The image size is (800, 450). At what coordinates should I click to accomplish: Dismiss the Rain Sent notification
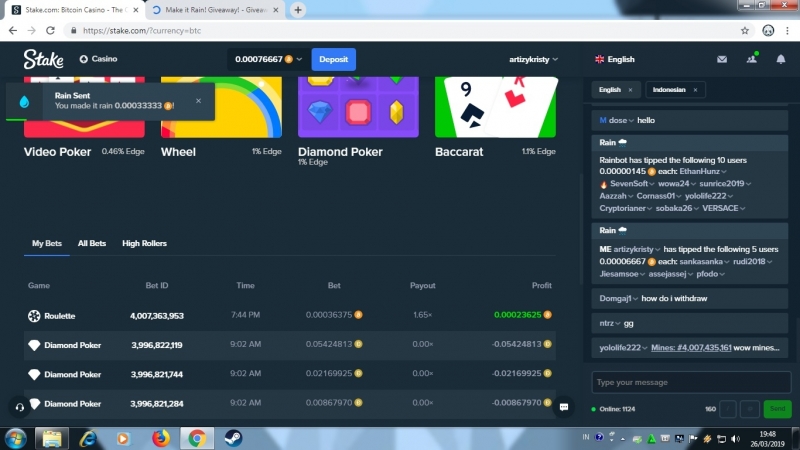(x=198, y=101)
